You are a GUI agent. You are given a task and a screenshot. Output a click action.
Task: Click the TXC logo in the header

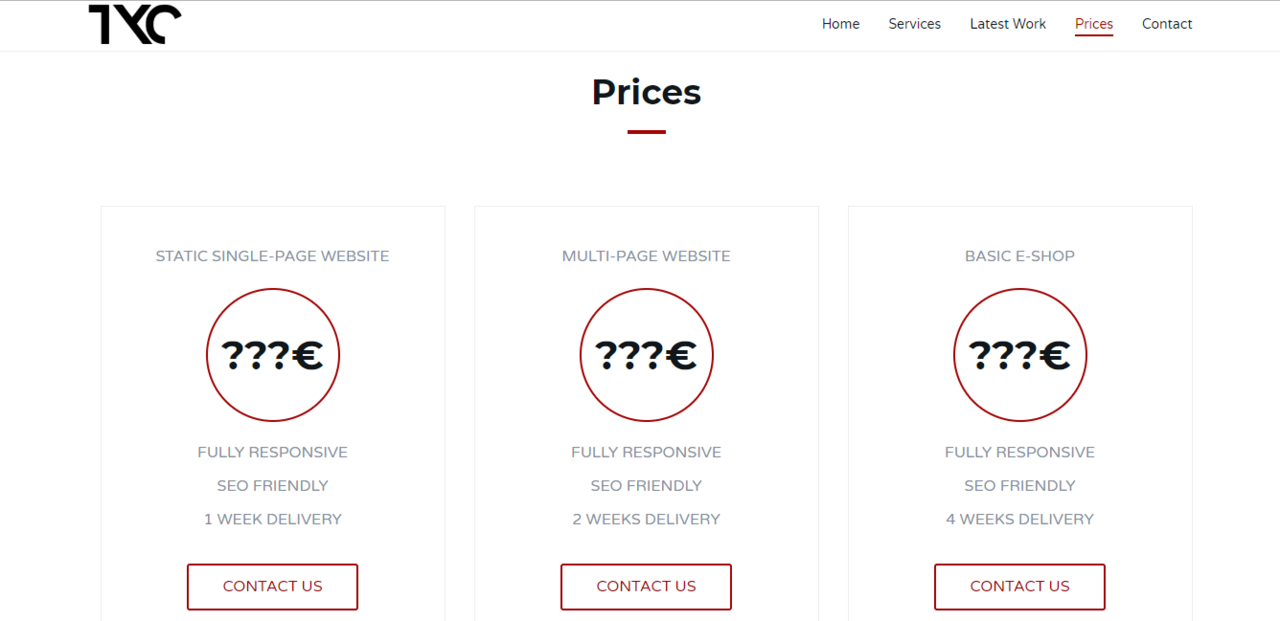(135, 24)
